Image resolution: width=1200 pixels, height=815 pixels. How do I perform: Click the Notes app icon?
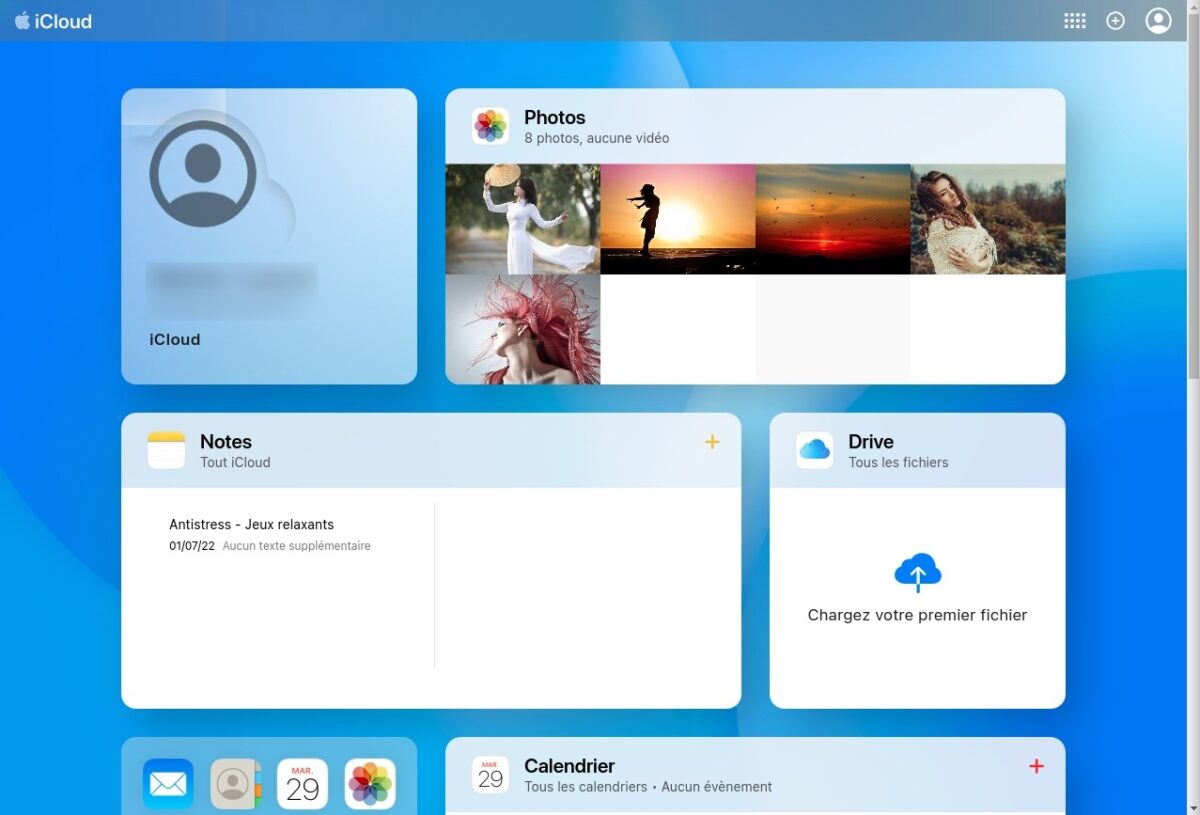(167, 450)
